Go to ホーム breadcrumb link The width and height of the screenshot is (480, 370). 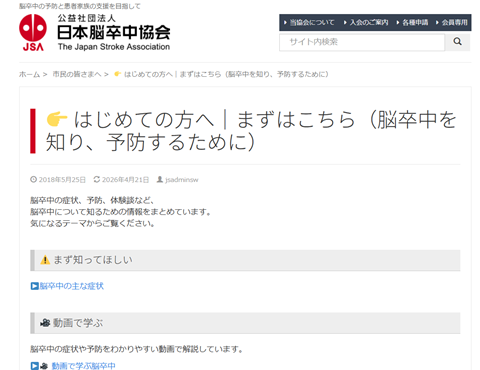[x=29, y=74]
